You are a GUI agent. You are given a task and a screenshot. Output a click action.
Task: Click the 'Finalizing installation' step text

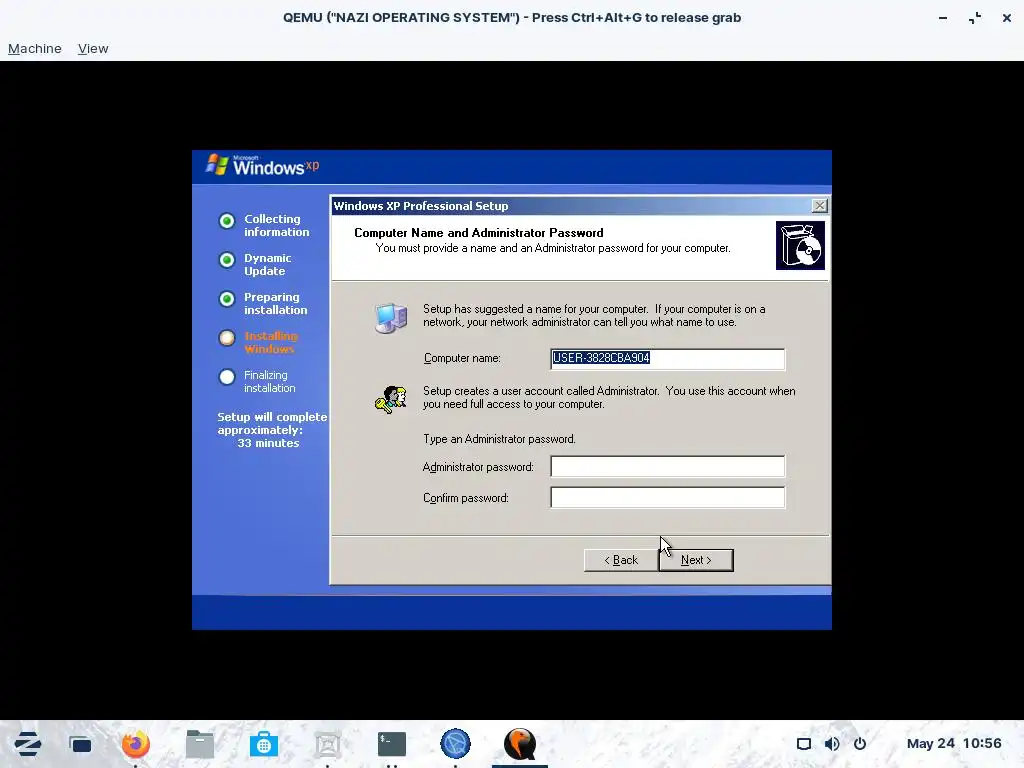(270, 381)
